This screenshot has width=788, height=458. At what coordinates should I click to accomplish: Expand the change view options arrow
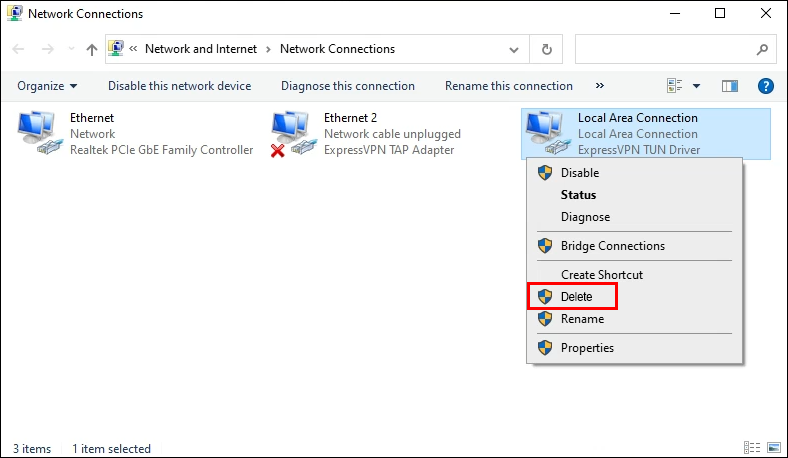click(696, 86)
